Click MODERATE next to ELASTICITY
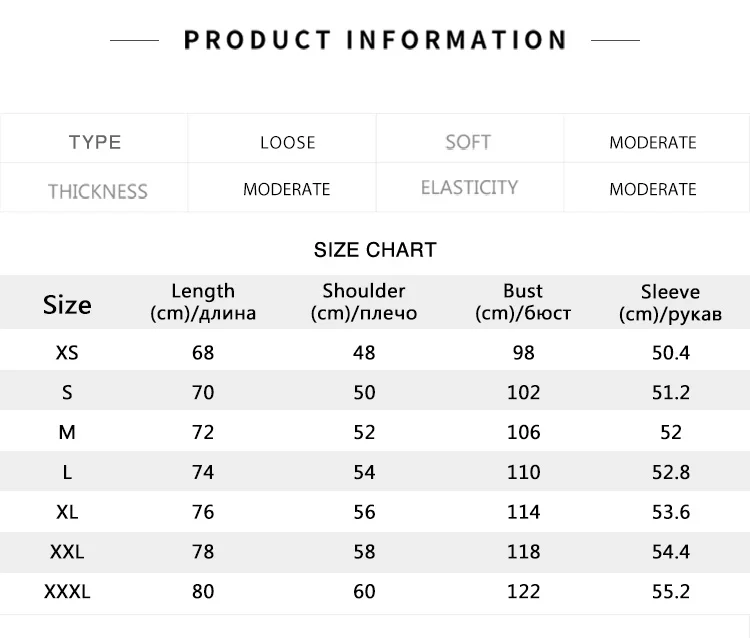This screenshot has height=638, width=750. point(652,189)
